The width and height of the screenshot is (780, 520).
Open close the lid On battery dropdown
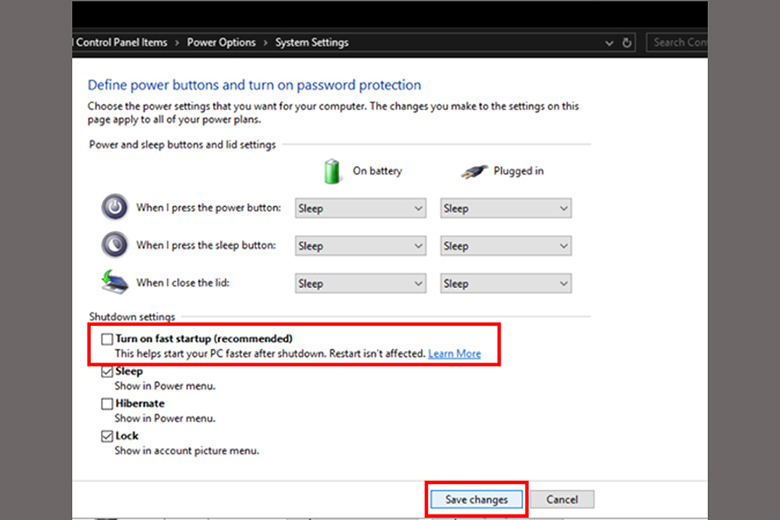pos(361,284)
